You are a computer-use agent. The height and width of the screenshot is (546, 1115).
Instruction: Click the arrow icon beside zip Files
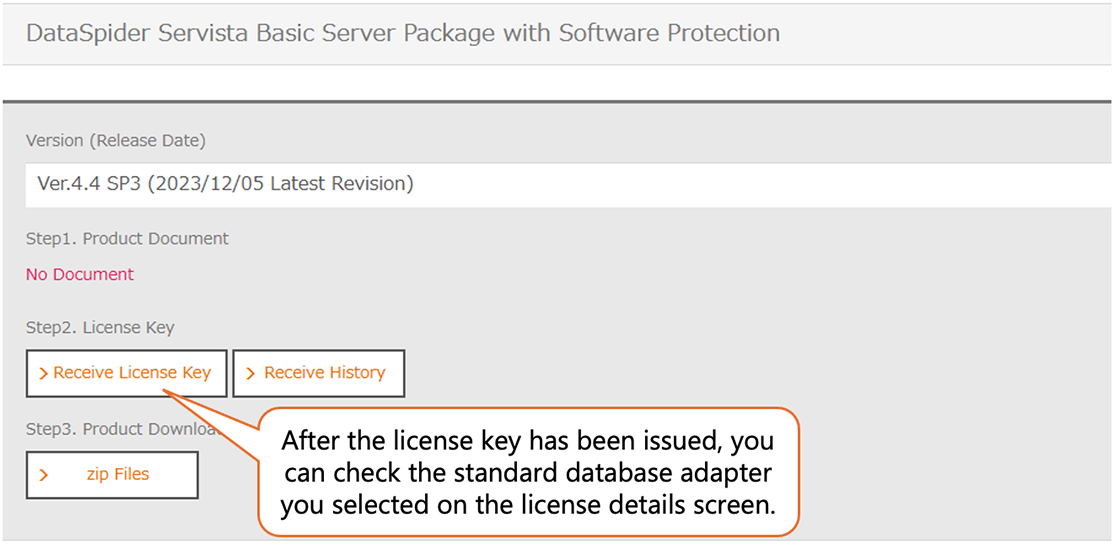coord(43,475)
